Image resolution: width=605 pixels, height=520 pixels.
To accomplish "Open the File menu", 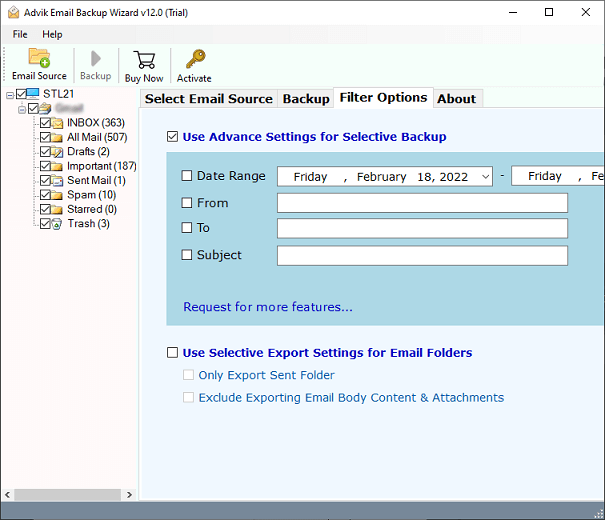I will (x=20, y=34).
